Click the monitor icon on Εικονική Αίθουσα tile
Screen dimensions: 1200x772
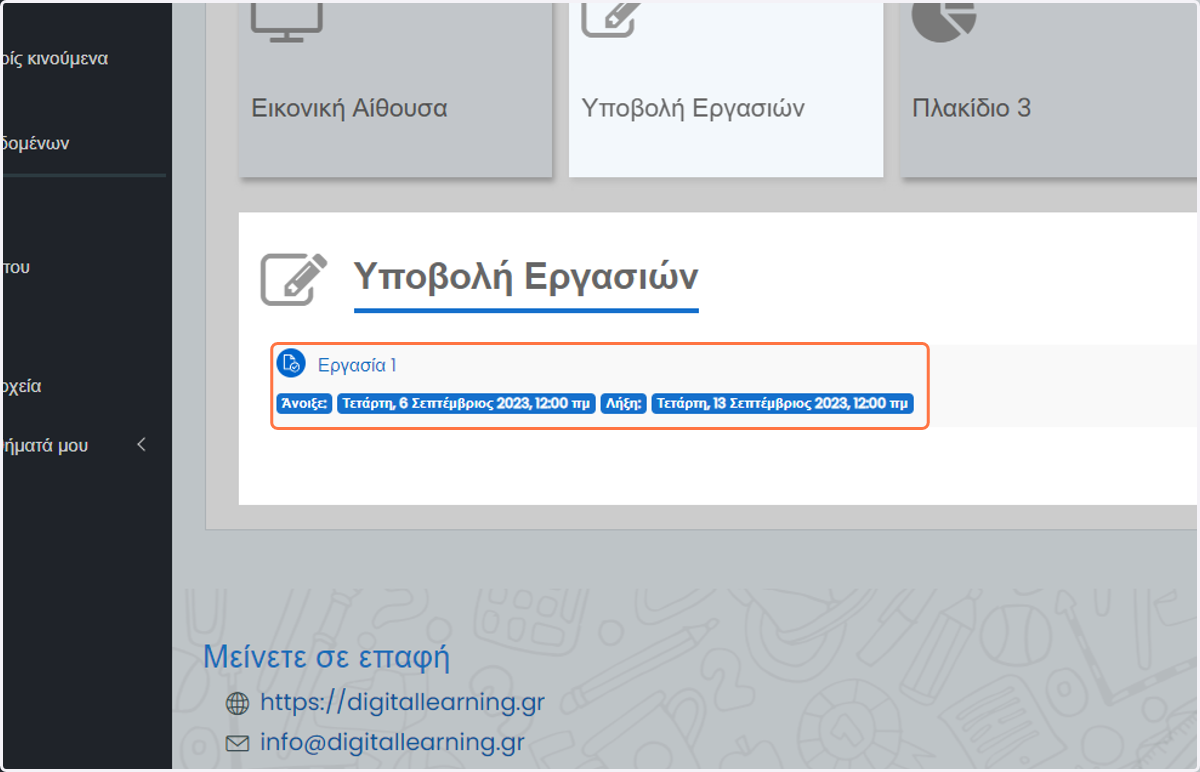click(286, 20)
